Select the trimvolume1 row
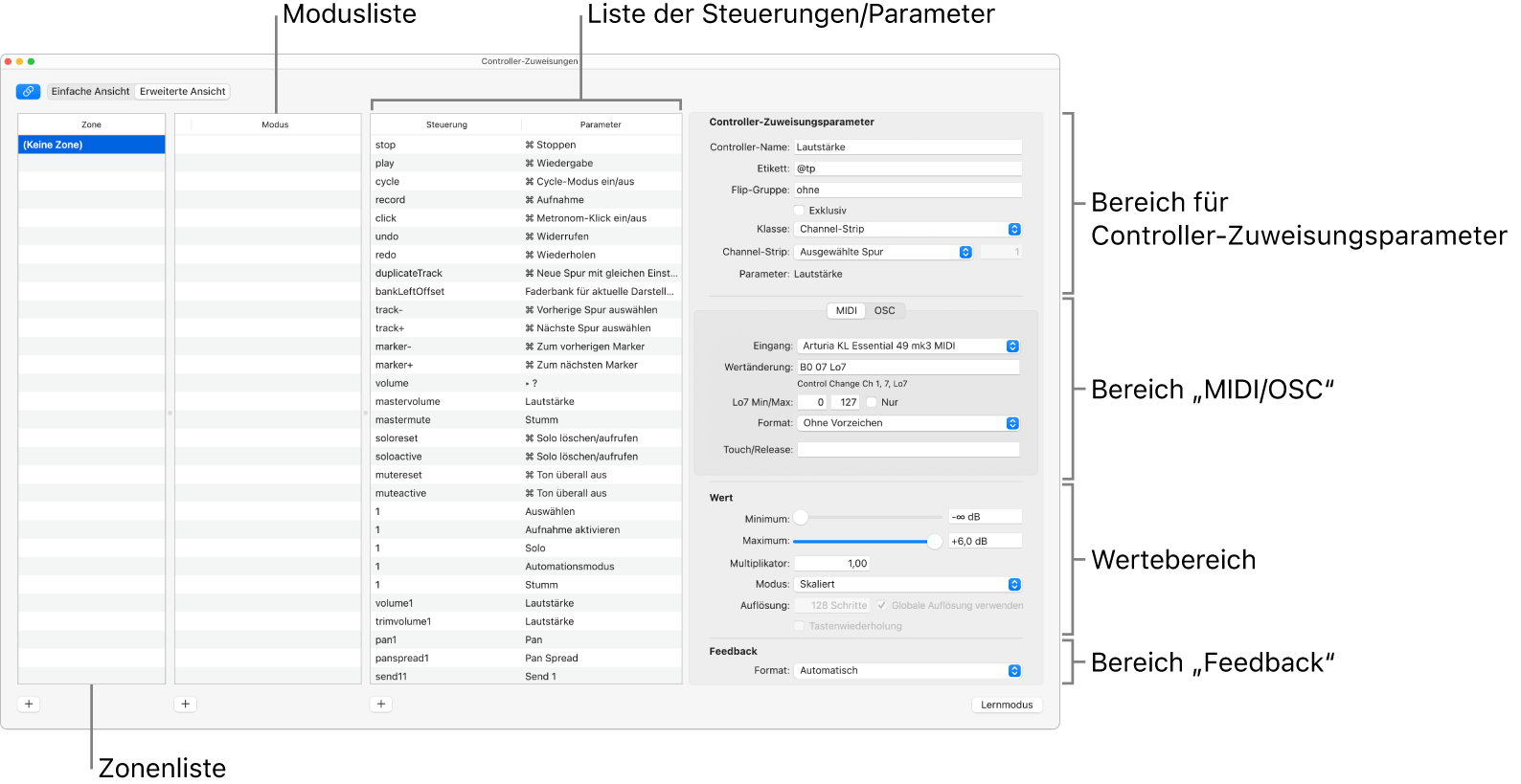Viewport: 1521px width, 784px height. coord(526,621)
